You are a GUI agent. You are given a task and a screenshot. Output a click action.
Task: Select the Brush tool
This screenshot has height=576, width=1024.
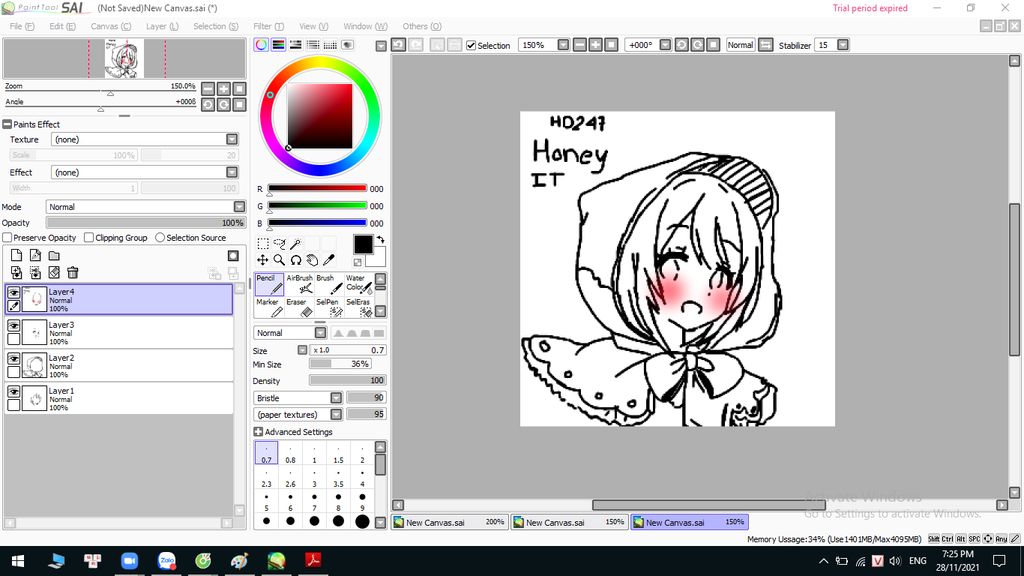click(329, 284)
